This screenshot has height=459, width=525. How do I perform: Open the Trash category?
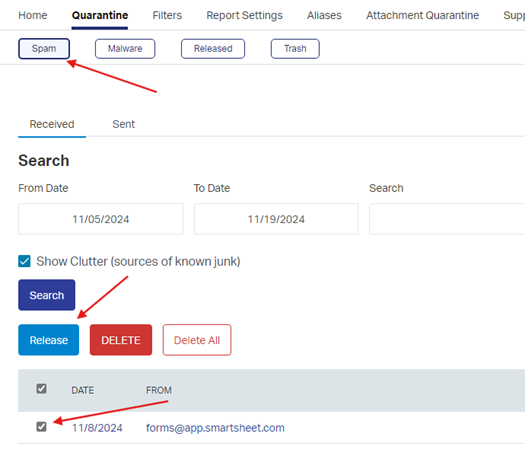295,49
